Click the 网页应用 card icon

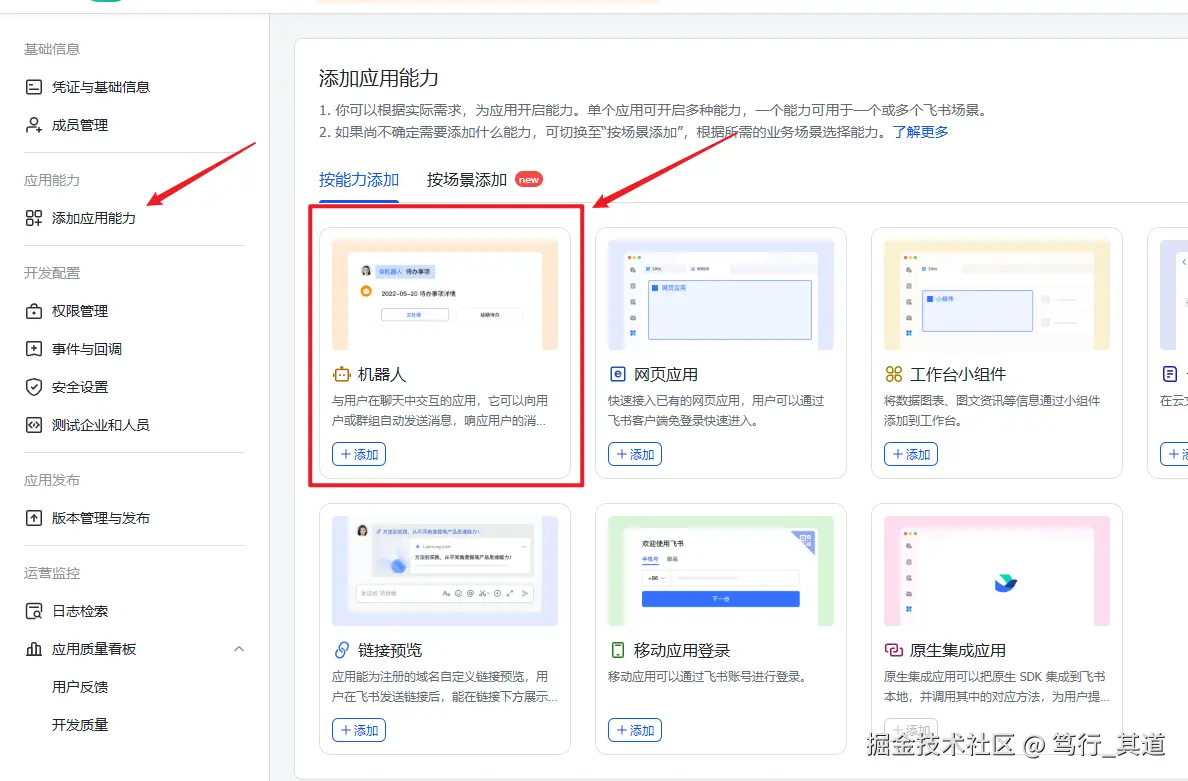(x=617, y=374)
